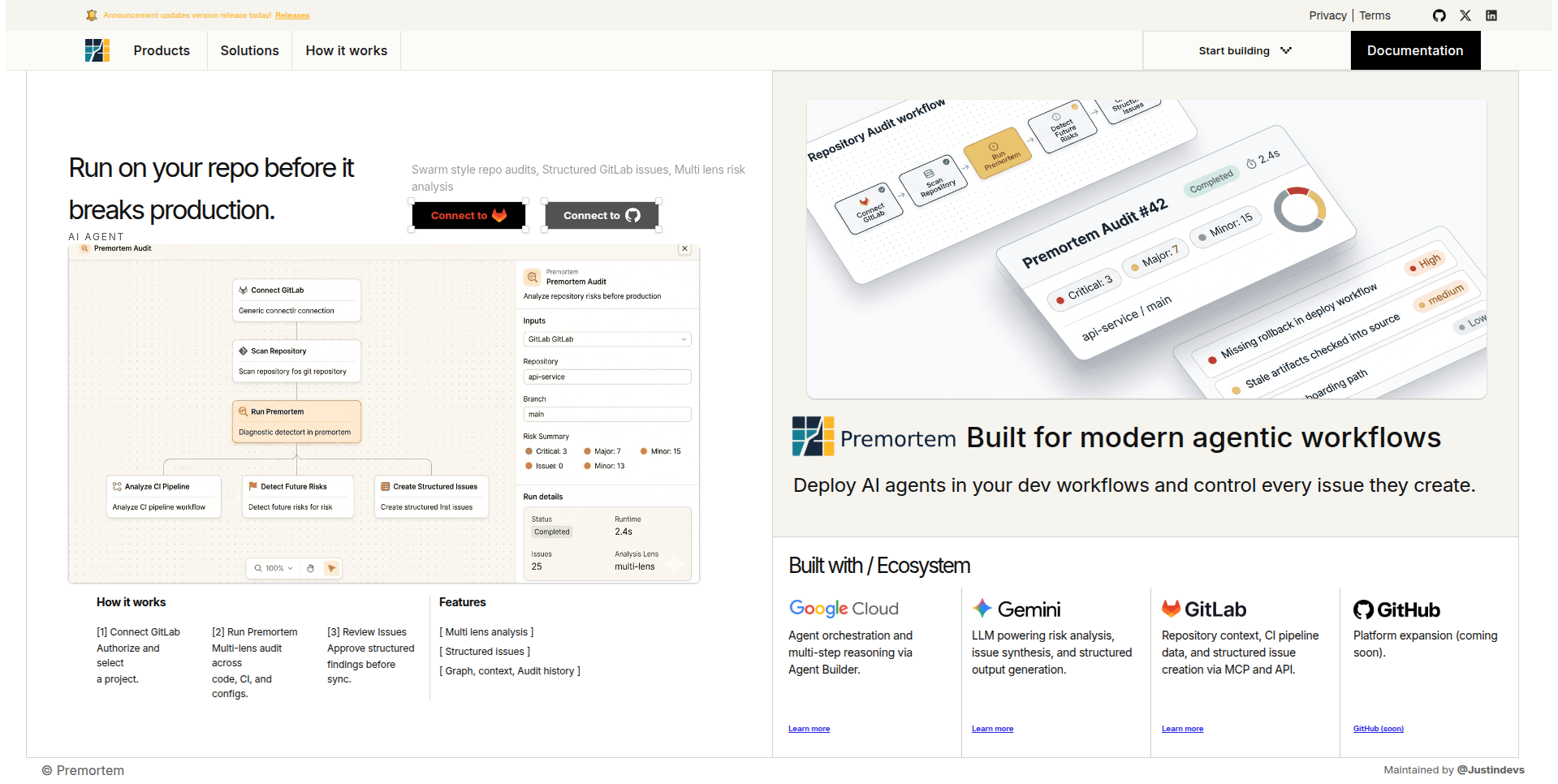Open the Products menu
The width and height of the screenshot is (1558, 784).
(x=162, y=50)
